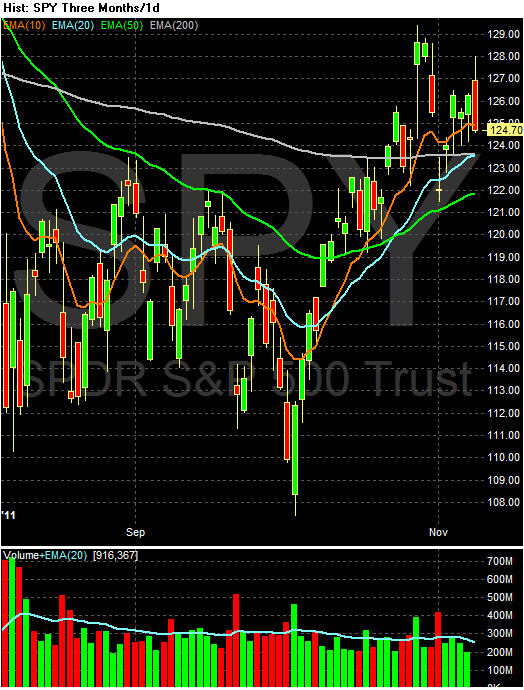
Task: Click the 116.00 price axis label
Action: click(x=504, y=324)
